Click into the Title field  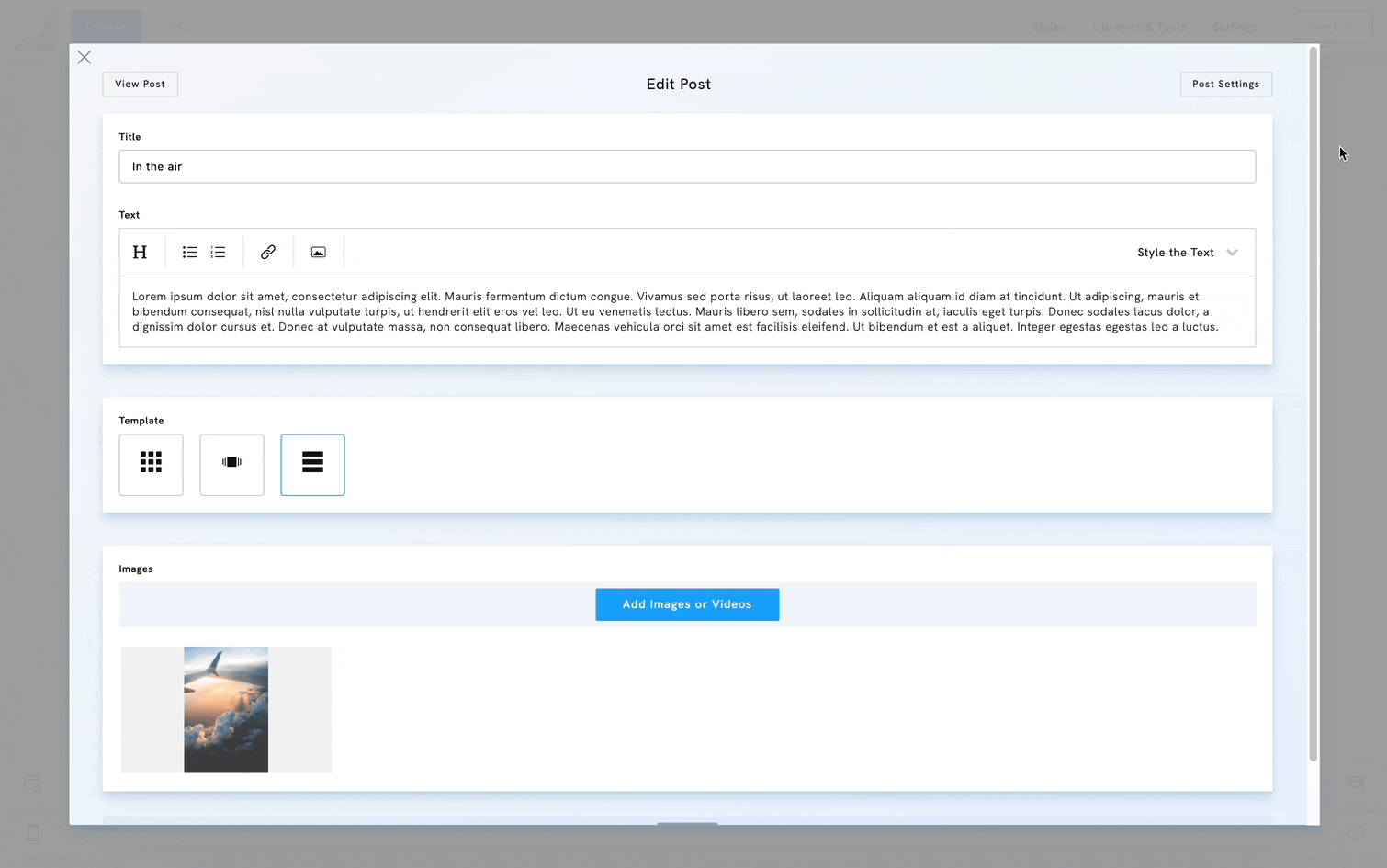click(687, 167)
